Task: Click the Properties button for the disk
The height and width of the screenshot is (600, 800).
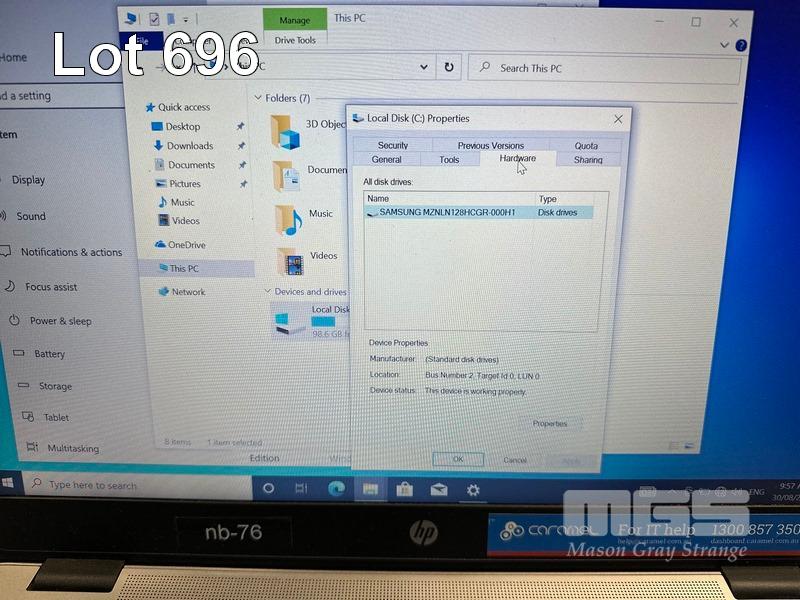Action: pos(549,424)
